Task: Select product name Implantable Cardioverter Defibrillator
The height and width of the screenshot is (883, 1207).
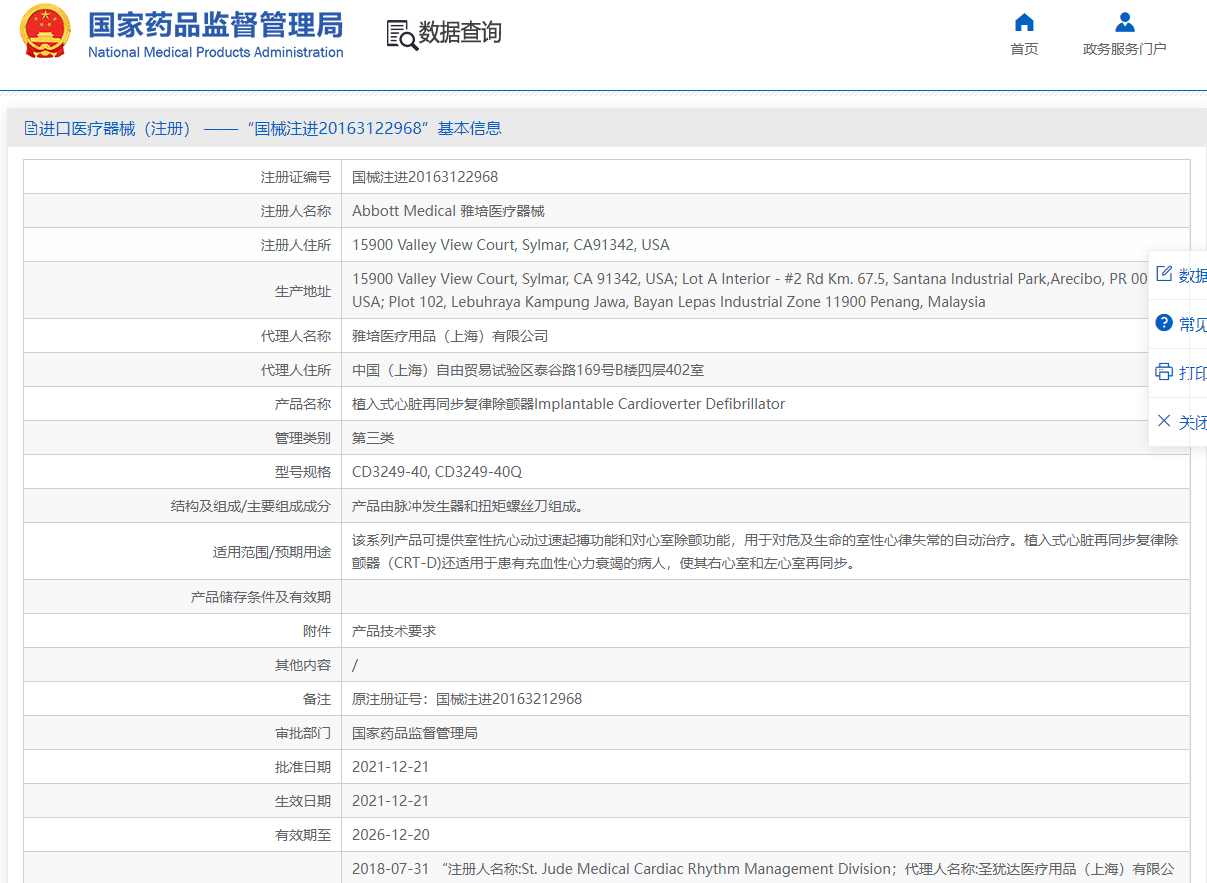Action: click(x=568, y=404)
